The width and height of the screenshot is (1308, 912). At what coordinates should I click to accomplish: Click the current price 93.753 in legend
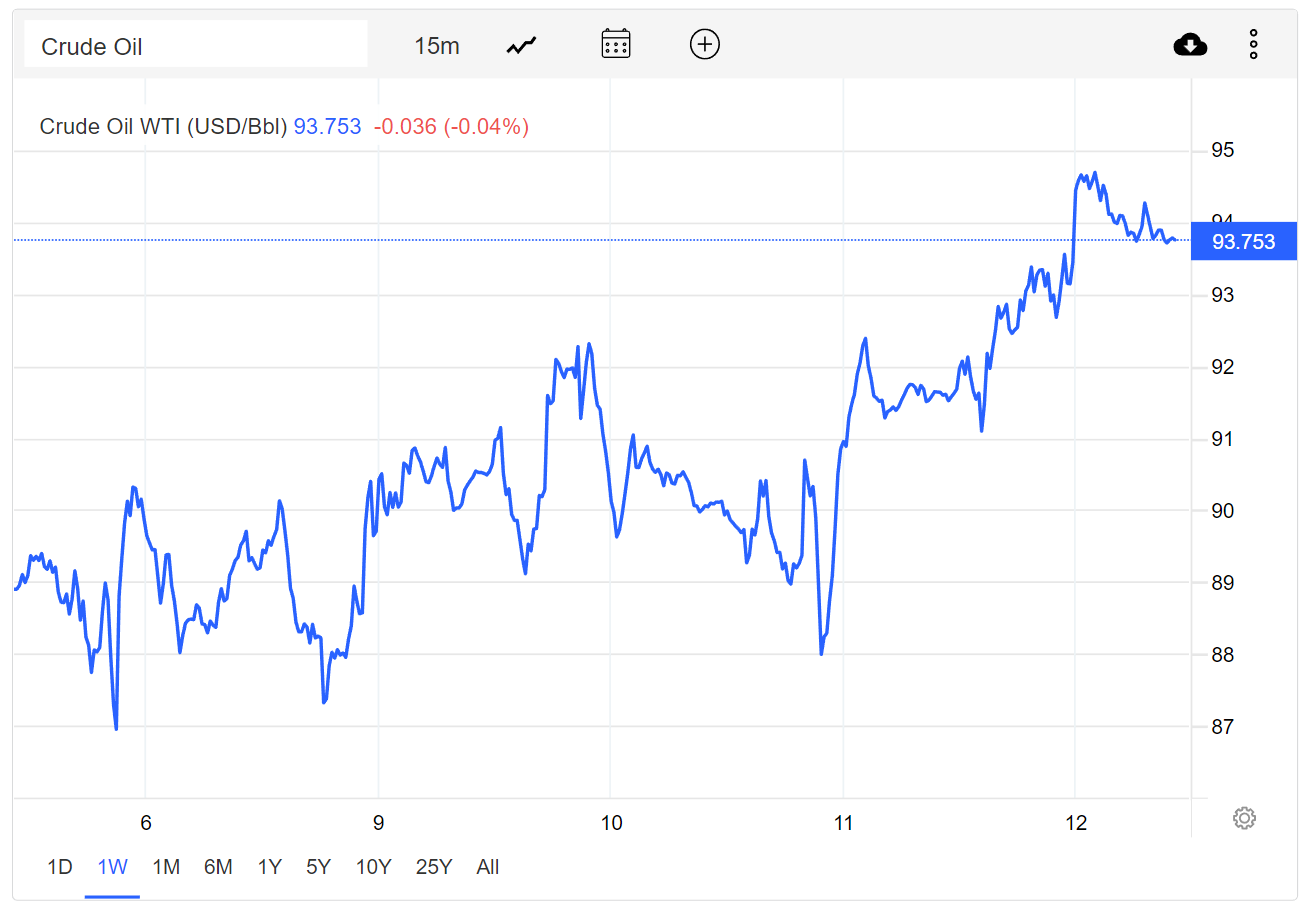click(327, 127)
